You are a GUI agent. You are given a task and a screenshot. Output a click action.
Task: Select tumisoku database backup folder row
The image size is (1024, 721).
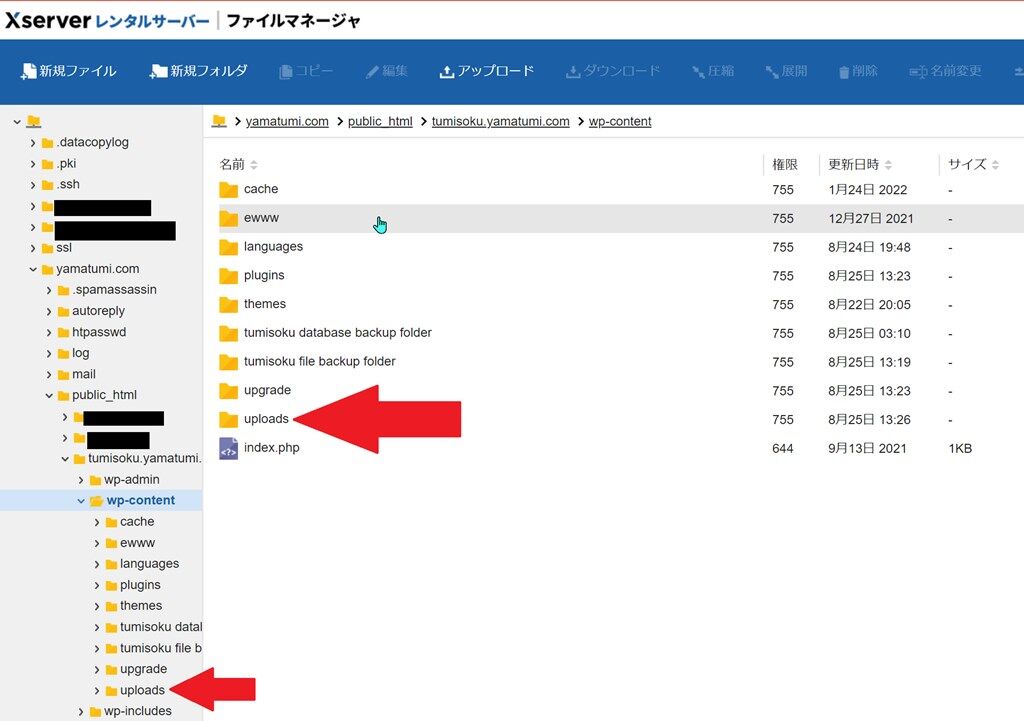pos(620,333)
